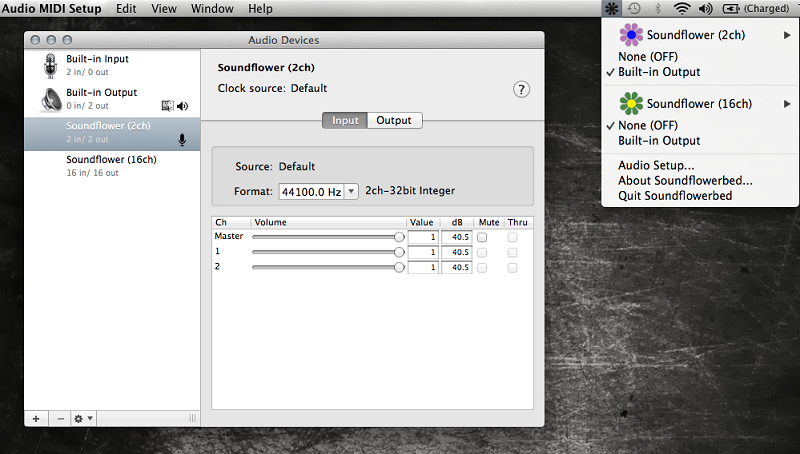The image size is (800, 454).
Task: Click the Thru column header
Action: (518, 222)
